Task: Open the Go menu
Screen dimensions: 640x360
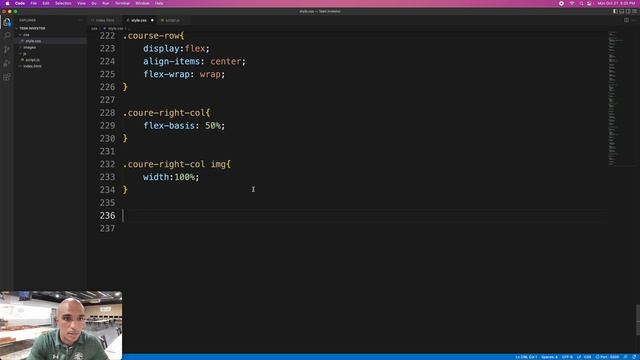Action: 94,3
